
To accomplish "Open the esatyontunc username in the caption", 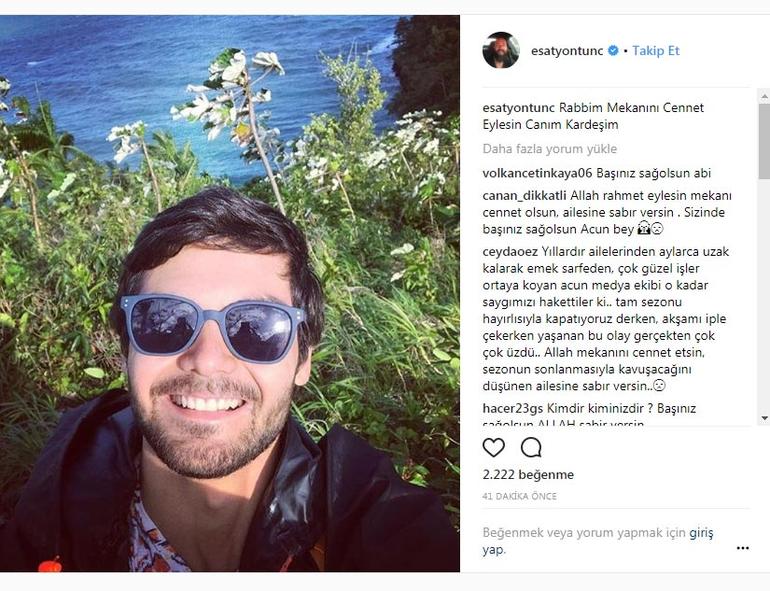I will click(519, 108).
